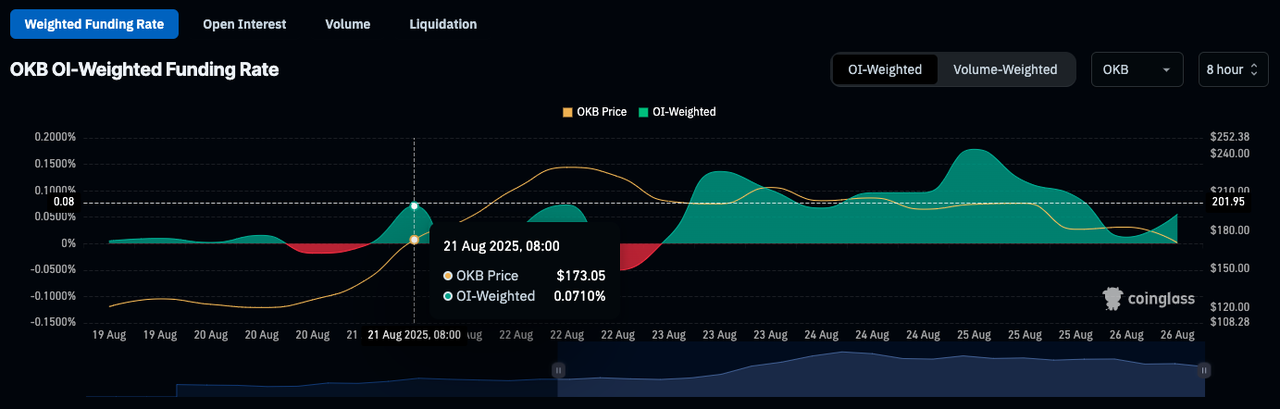The width and height of the screenshot is (1280, 409).
Task: Open the OKB coin dropdown
Action: pos(1137,70)
